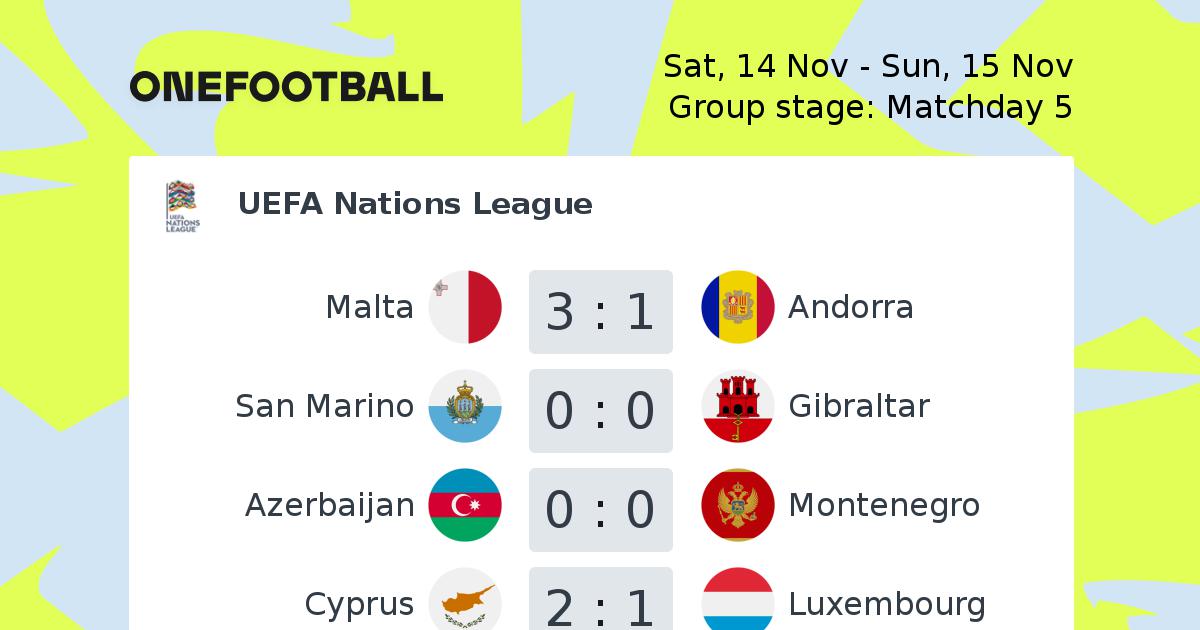
Task: Click the Luxembourg team name
Action: click(x=887, y=604)
